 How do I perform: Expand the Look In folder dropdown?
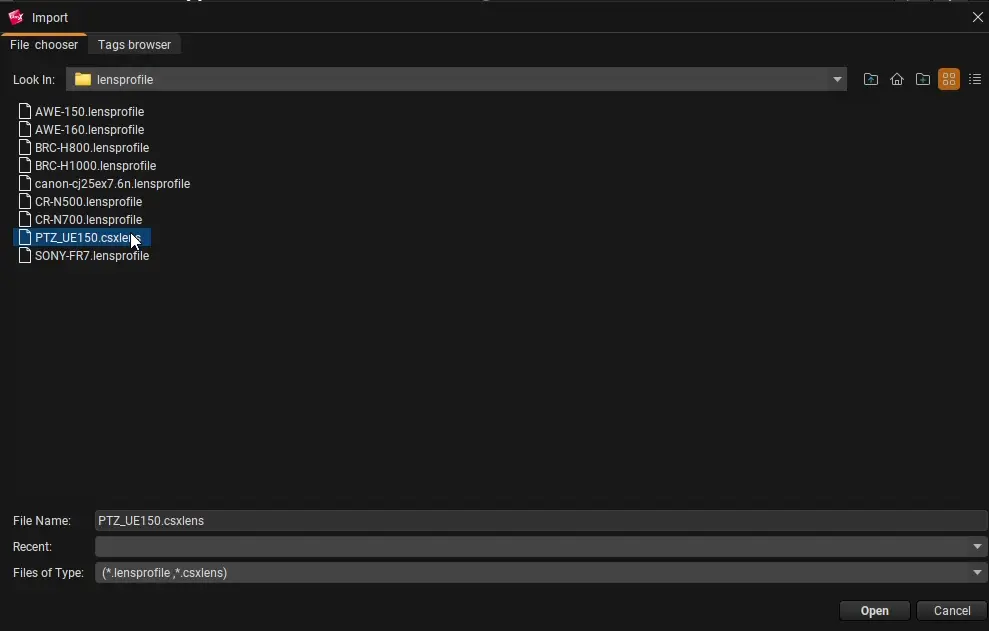(x=837, y=80)
